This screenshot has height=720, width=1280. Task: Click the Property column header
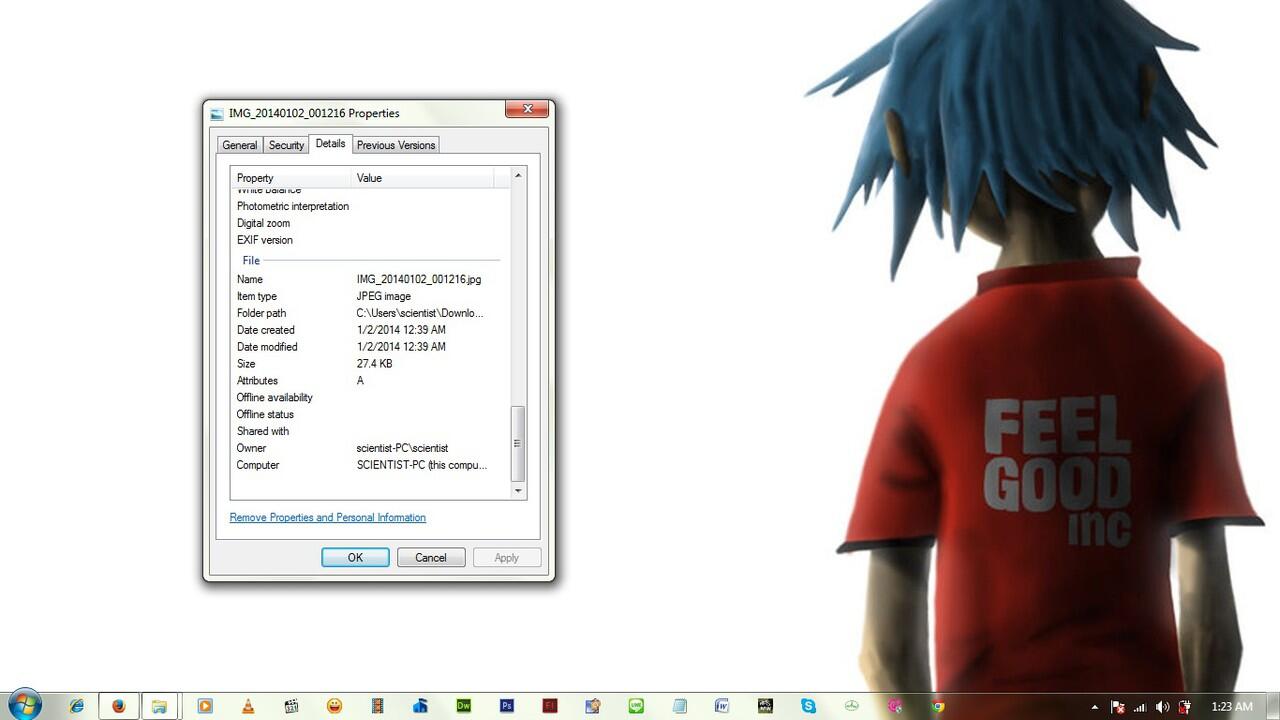click(x=292, y=178)
